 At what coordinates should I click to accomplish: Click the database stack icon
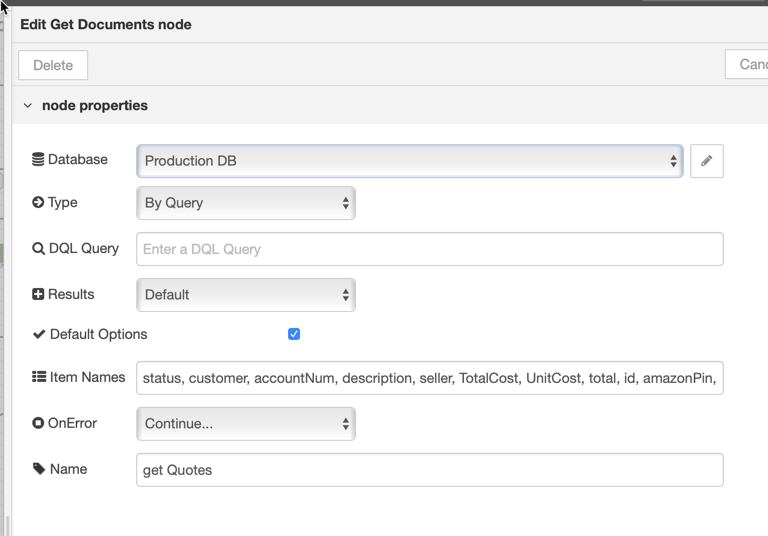38,159
